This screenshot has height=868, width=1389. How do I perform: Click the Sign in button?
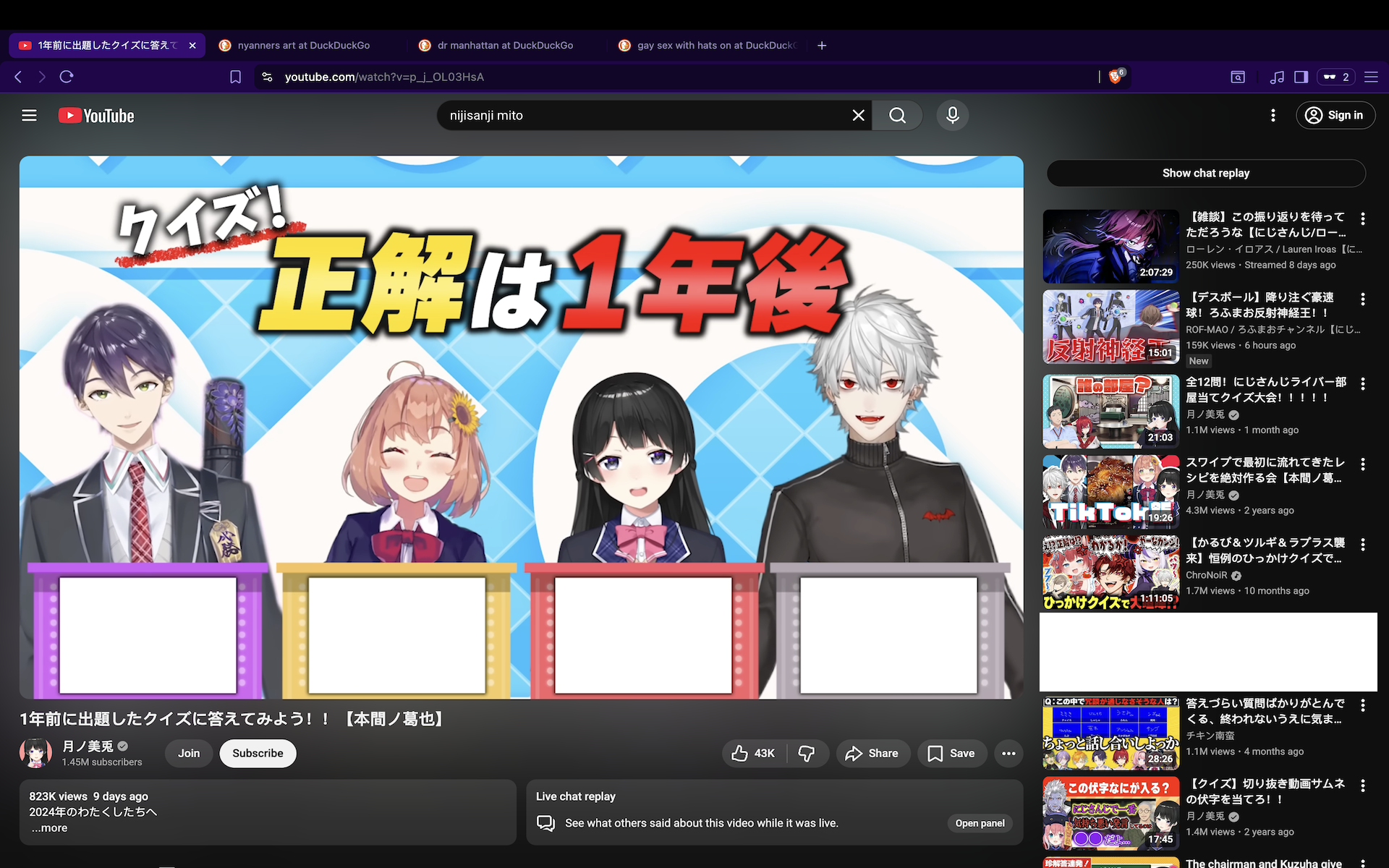[x=1335, y=116]
